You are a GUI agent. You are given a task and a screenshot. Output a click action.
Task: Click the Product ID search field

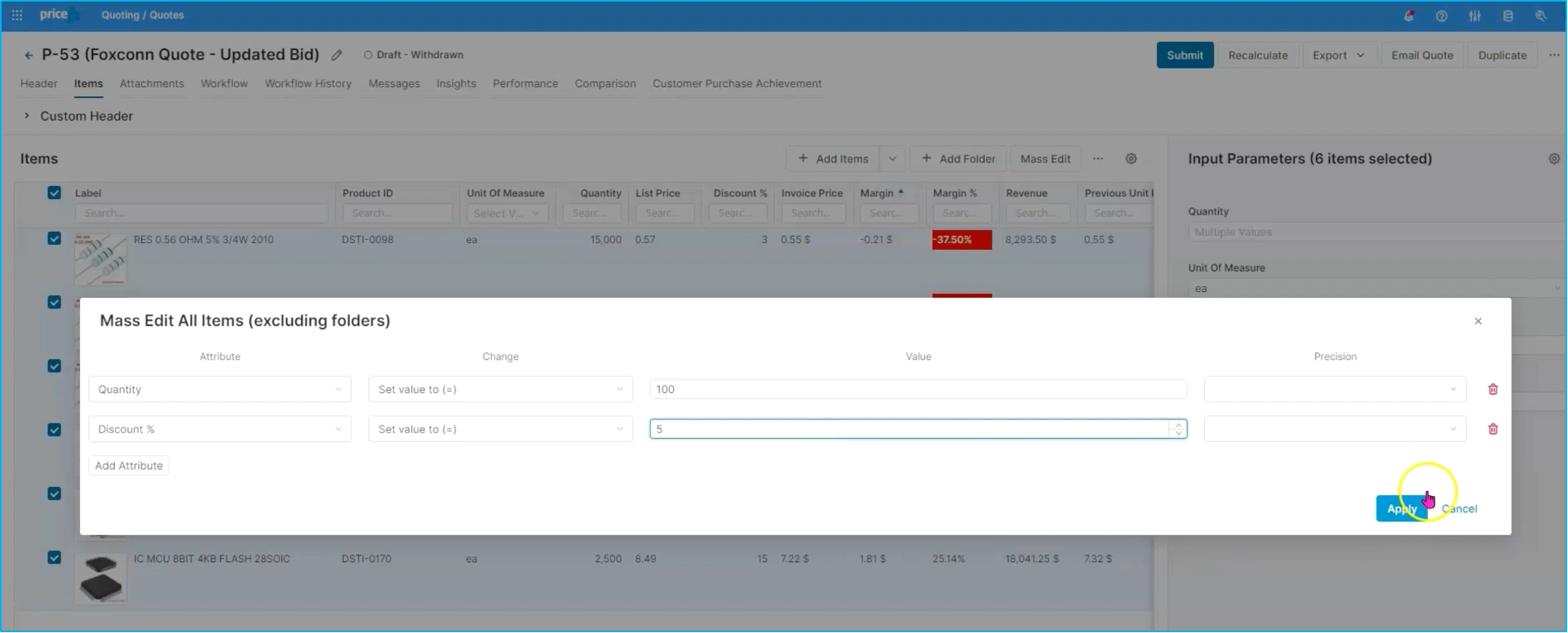396,213
